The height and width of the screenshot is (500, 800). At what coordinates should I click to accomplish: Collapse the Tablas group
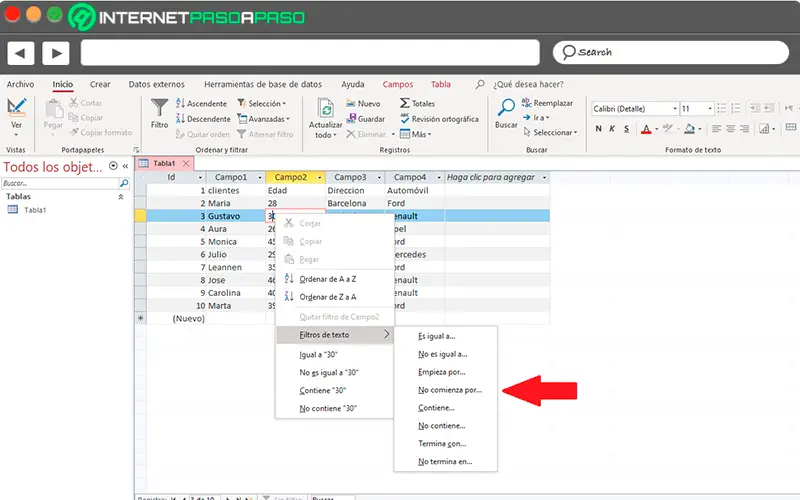(121, 197)
